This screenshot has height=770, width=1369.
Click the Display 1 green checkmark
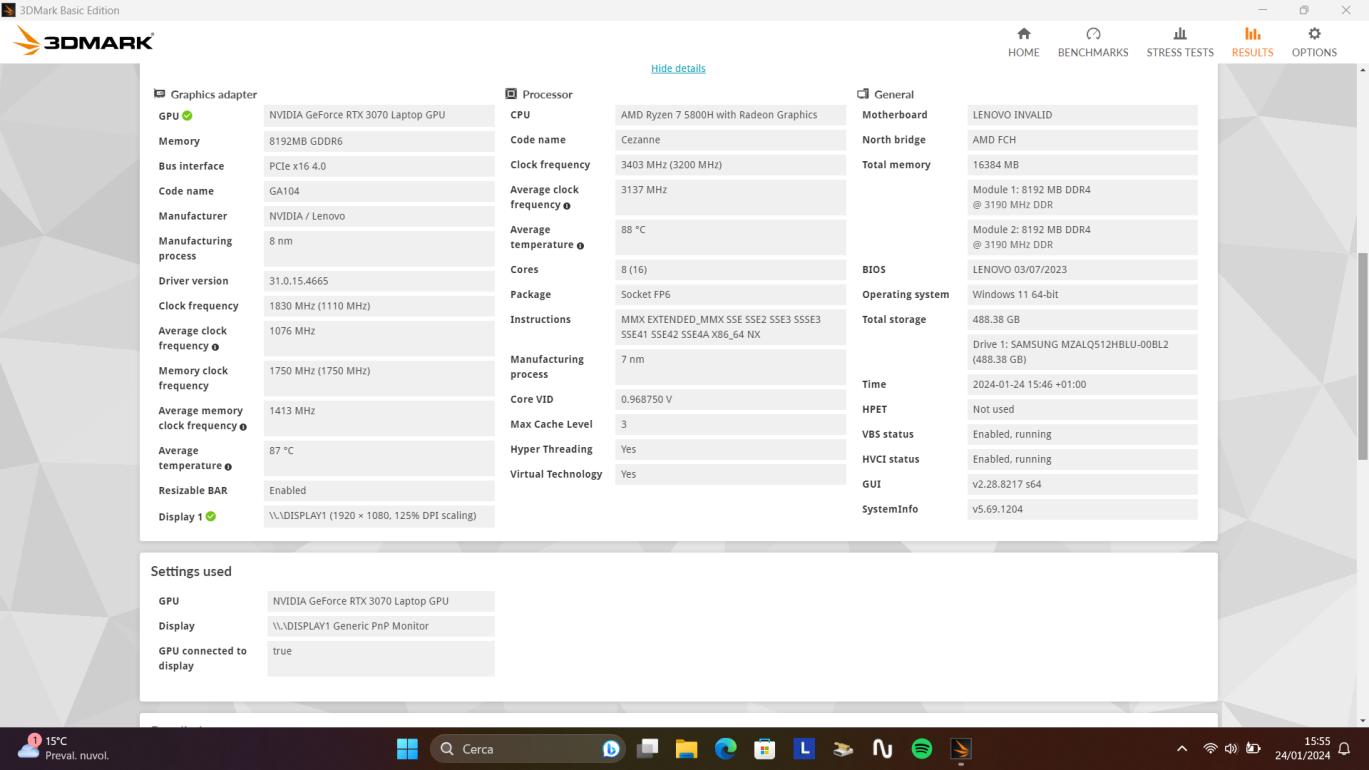[209, 516]
